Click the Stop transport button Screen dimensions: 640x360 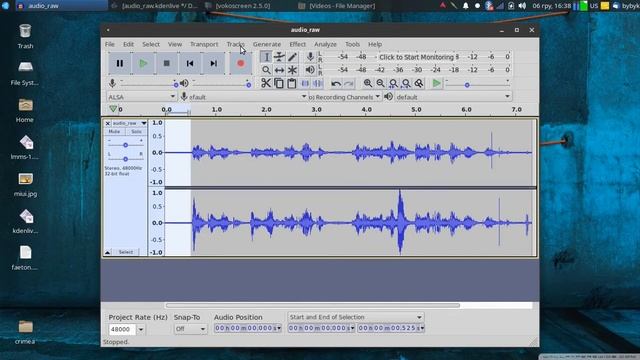tap(167, 63)
